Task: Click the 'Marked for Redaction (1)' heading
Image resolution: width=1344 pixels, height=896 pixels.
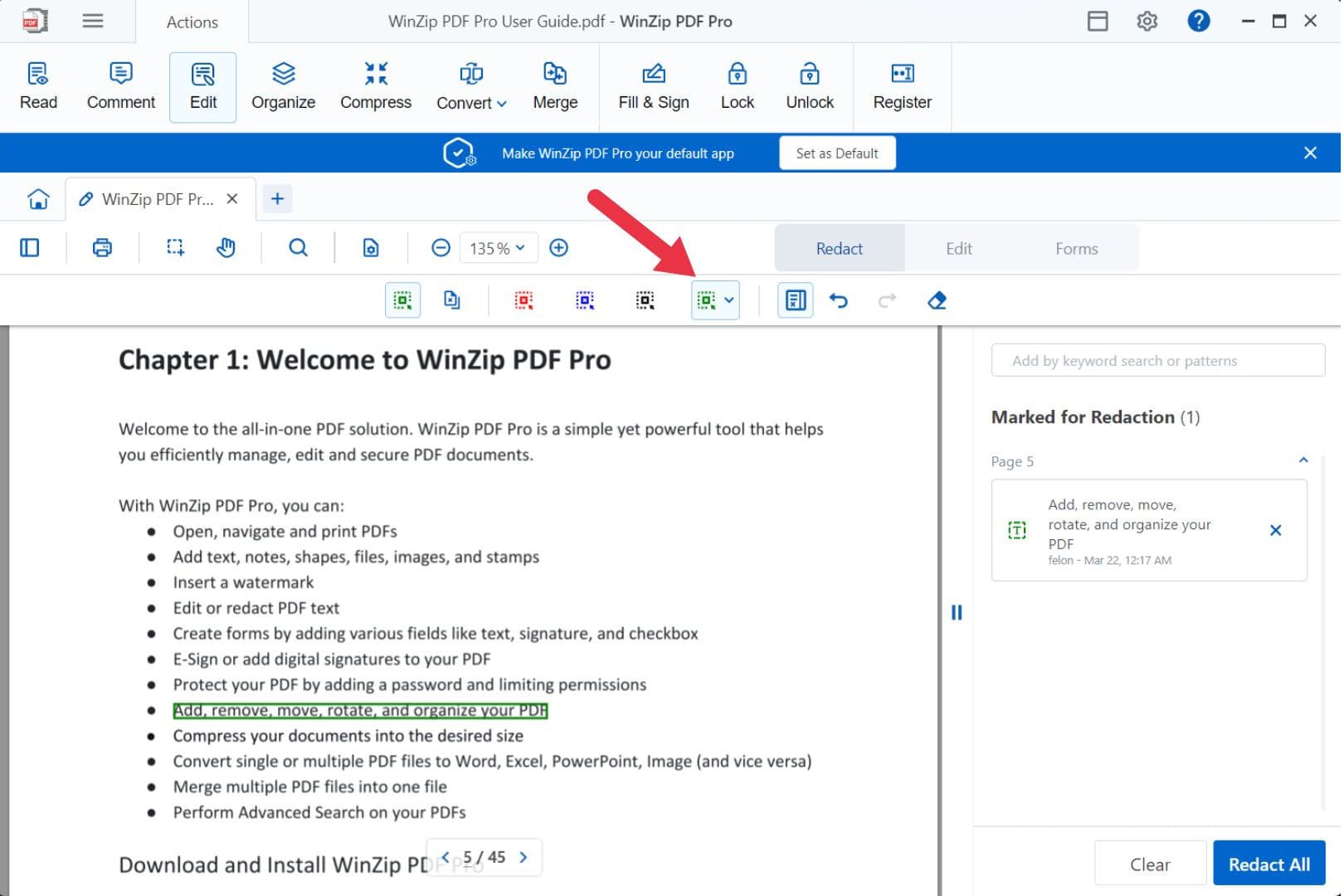Action: [1095, 417]
